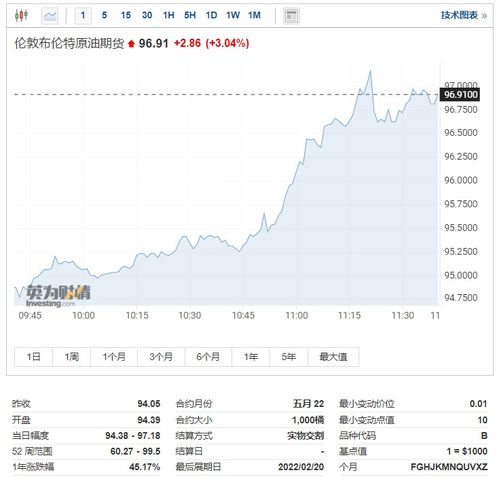
Task: Select the 1W interval
Action: coord(233,15)
